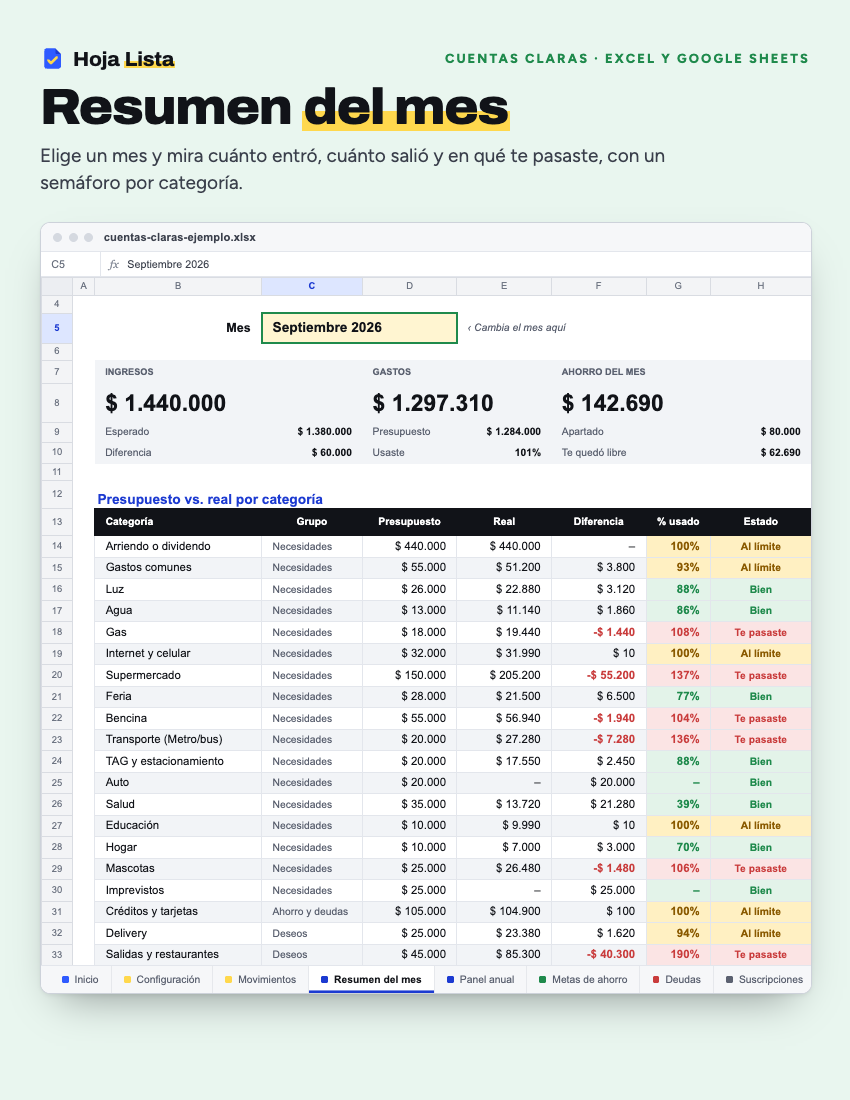This screenshot has height=1100, width=850.
Task: Click the Presupuesto vs. real por categoría heading
Action: coord(210,499)
